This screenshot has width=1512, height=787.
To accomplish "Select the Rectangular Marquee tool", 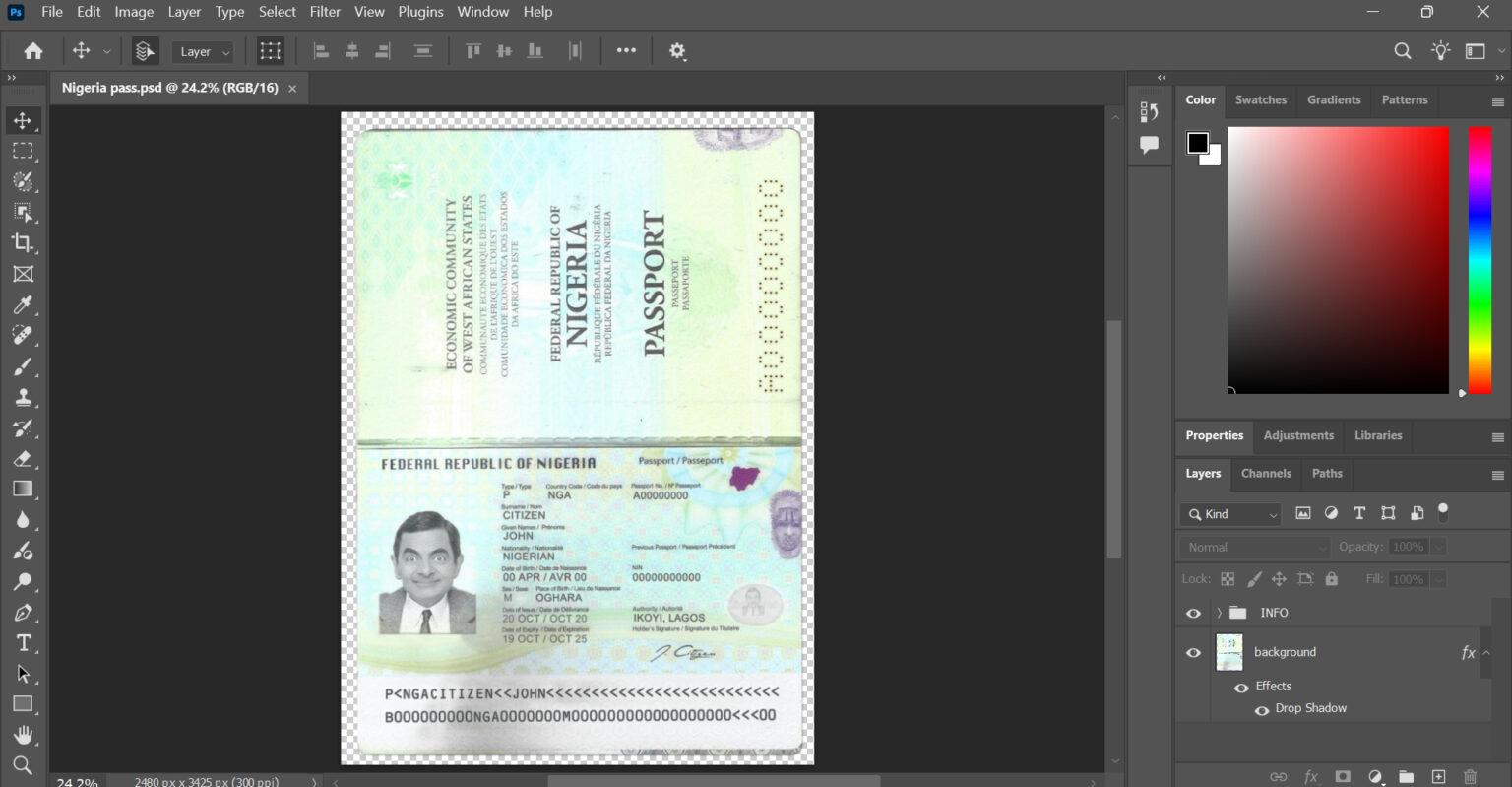I will click(x=23, y=151).
